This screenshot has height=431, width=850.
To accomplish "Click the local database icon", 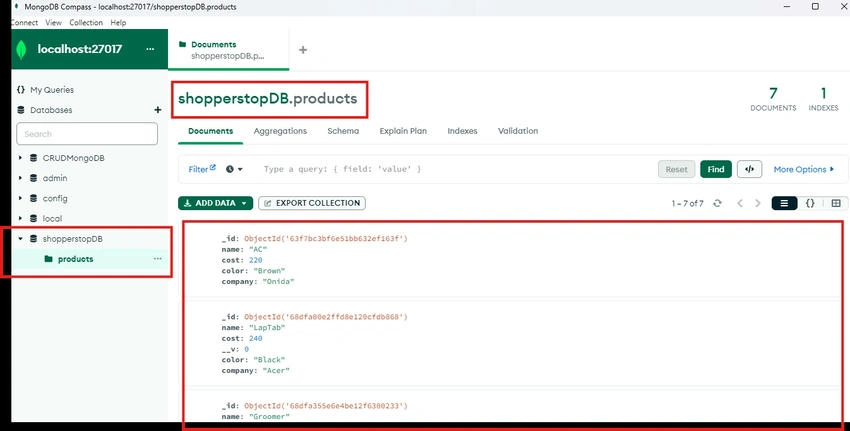I will (34, 218).
